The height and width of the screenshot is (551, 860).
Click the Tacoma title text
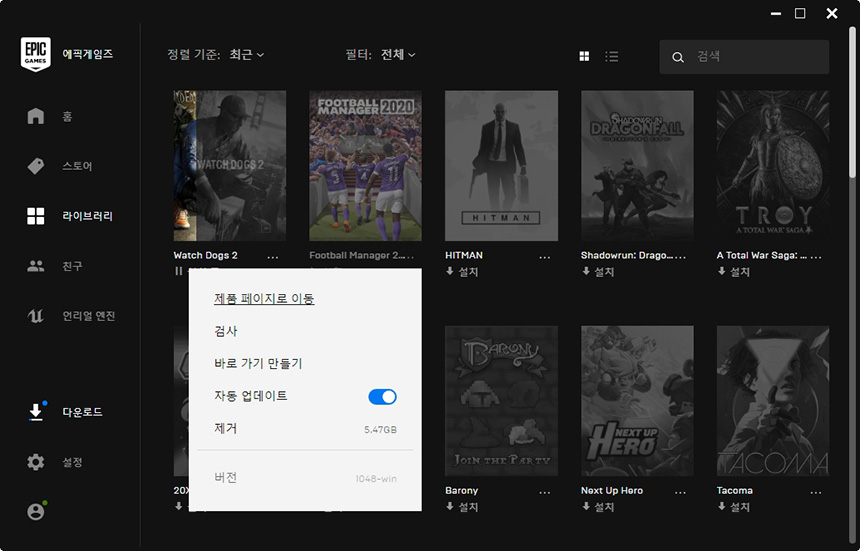click(x=734, y=491)
